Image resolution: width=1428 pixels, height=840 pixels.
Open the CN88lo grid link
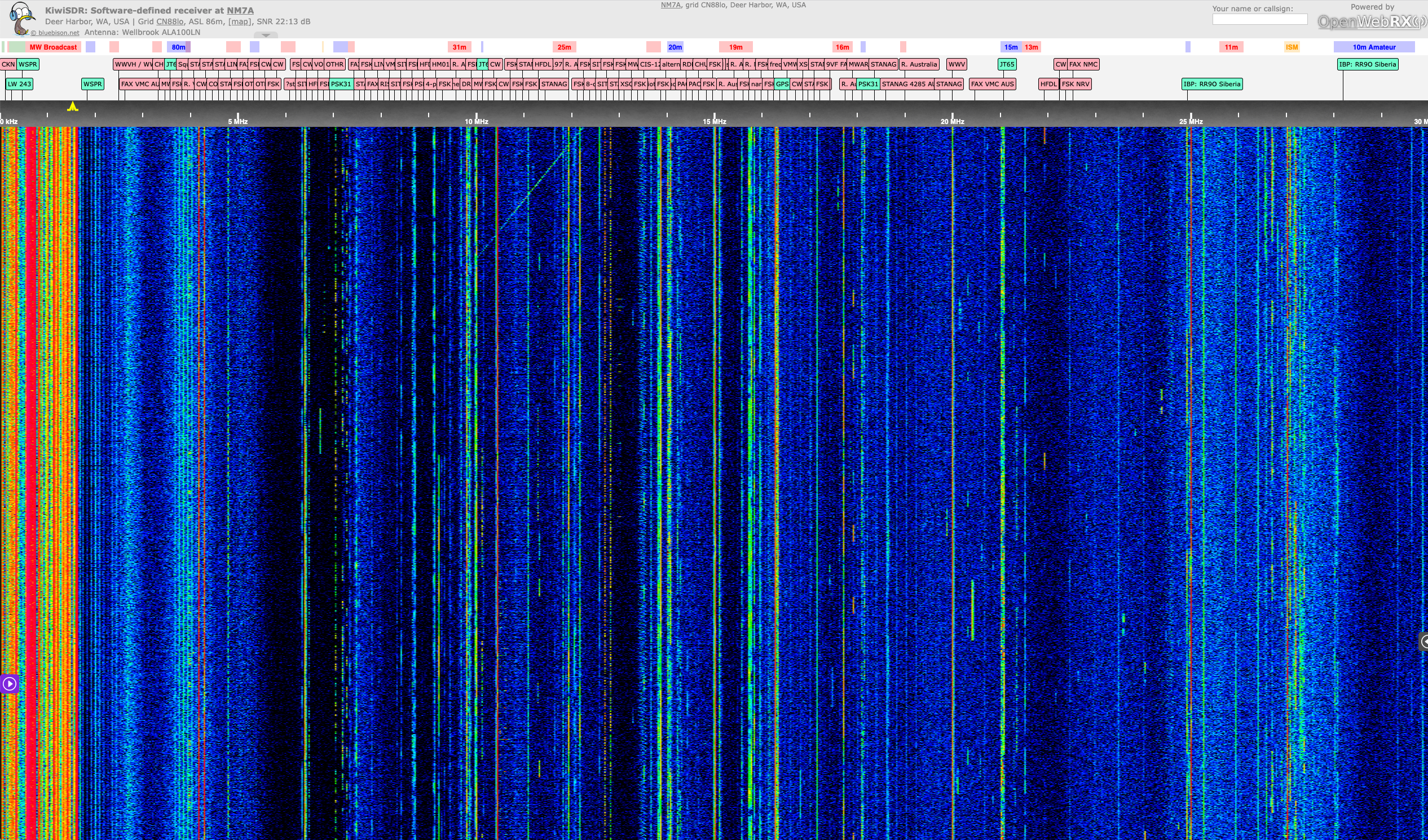169,21
